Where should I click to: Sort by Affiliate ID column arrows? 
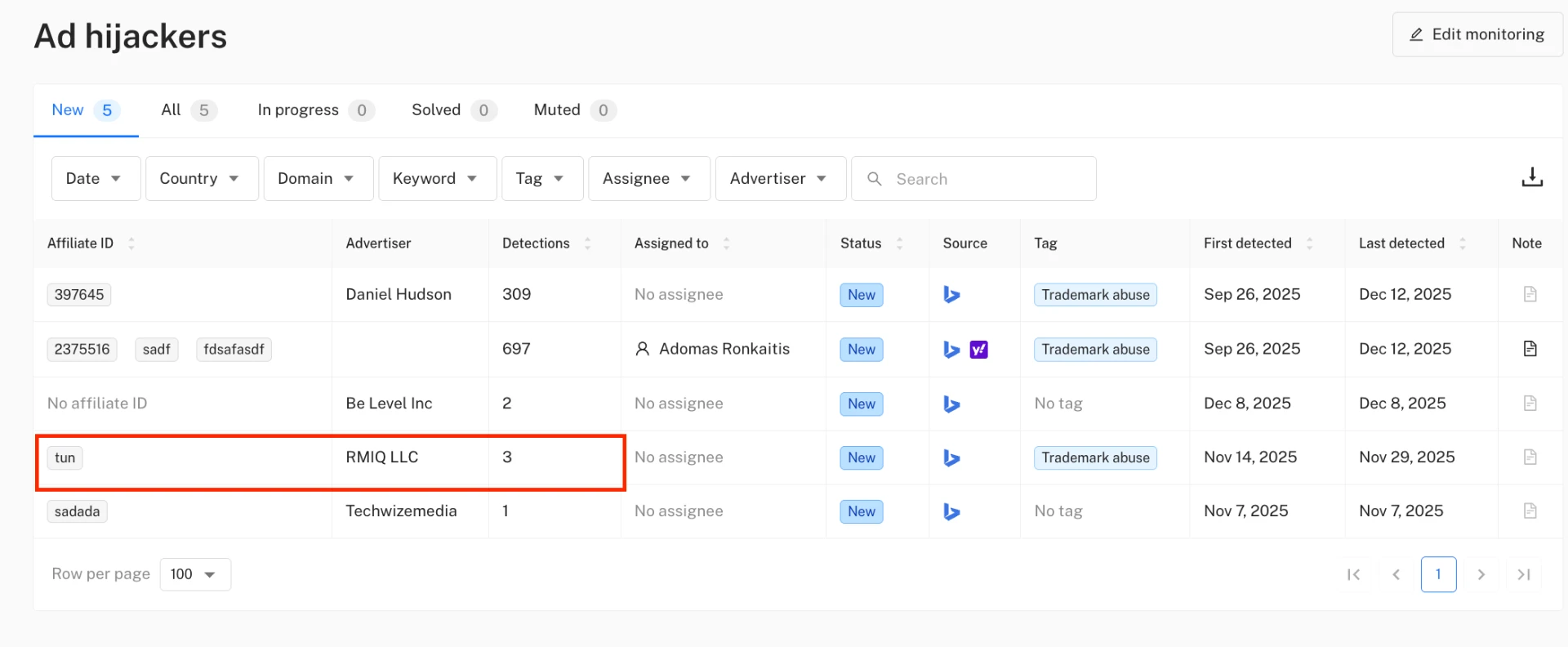point(131,243)
